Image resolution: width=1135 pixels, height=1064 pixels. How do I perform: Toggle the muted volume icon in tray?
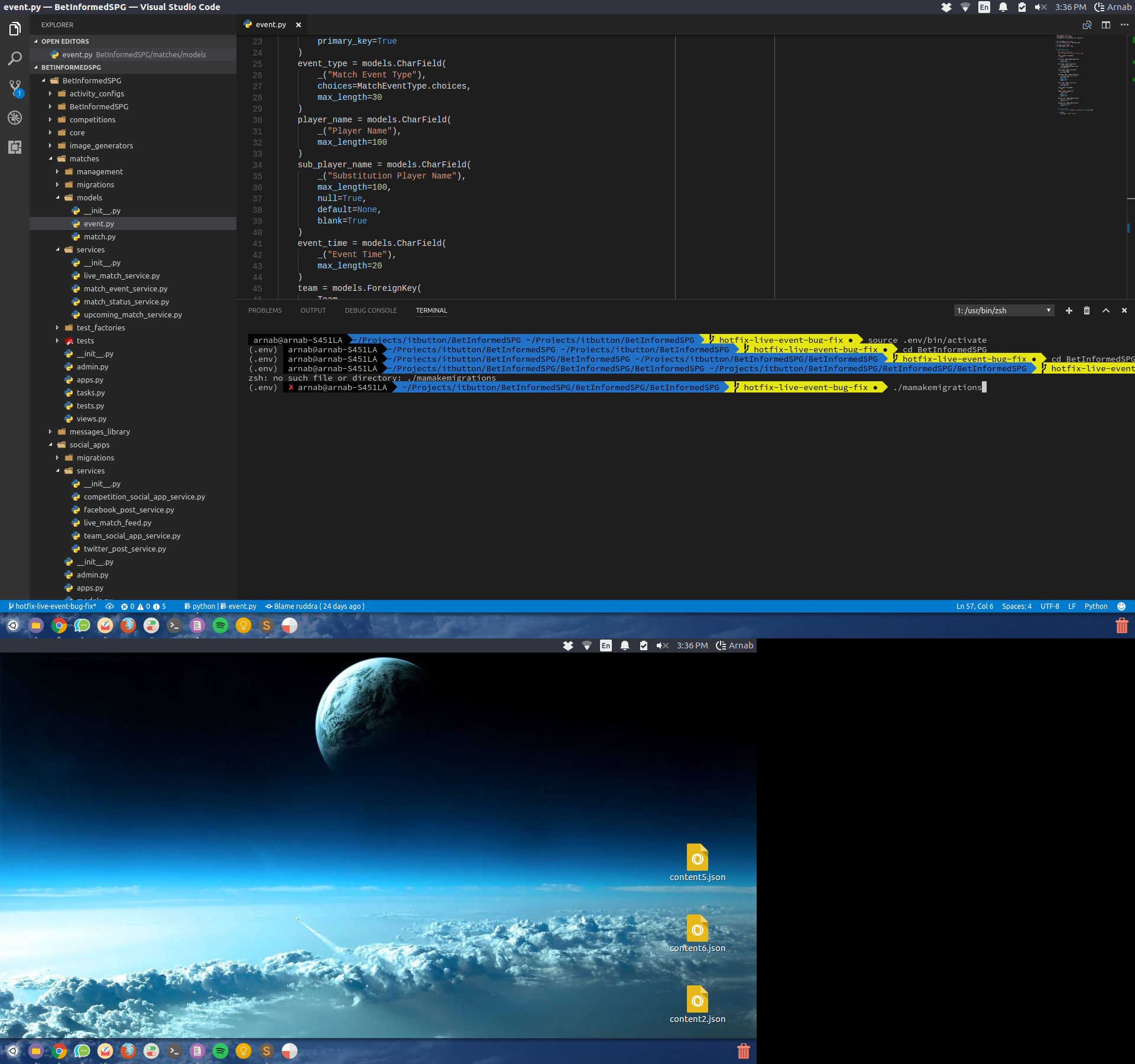point(1040,7)
